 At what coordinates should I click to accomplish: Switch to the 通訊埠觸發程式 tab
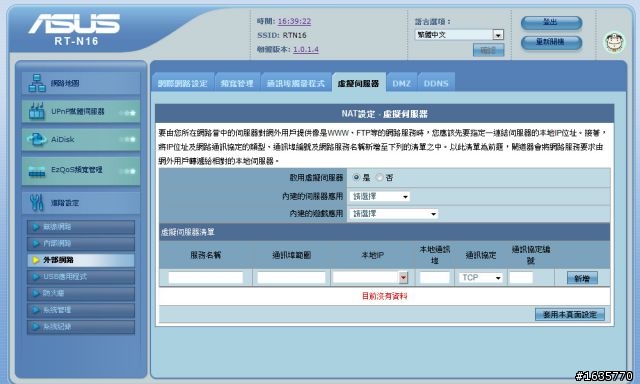pyautogui.click(x=296, y=84)
